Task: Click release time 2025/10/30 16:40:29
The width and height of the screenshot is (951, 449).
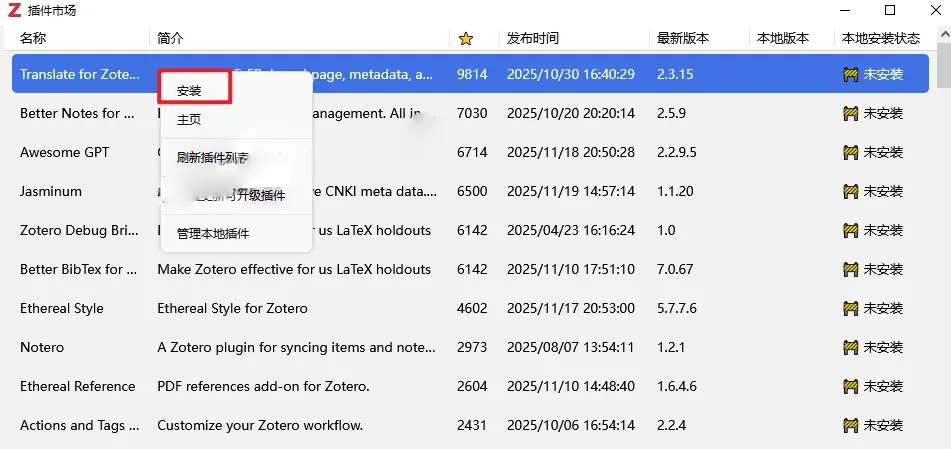Action: tap(571, 74)
